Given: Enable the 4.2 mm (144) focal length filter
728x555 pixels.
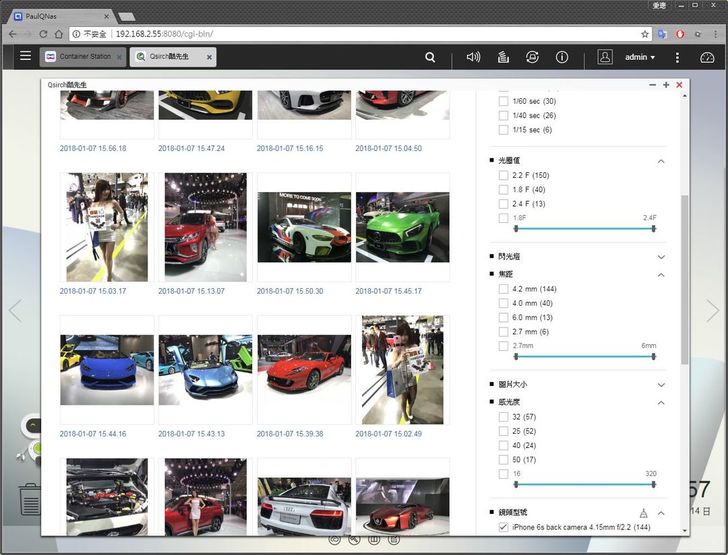Looking at the screenshot, I should tap(503, 290).
